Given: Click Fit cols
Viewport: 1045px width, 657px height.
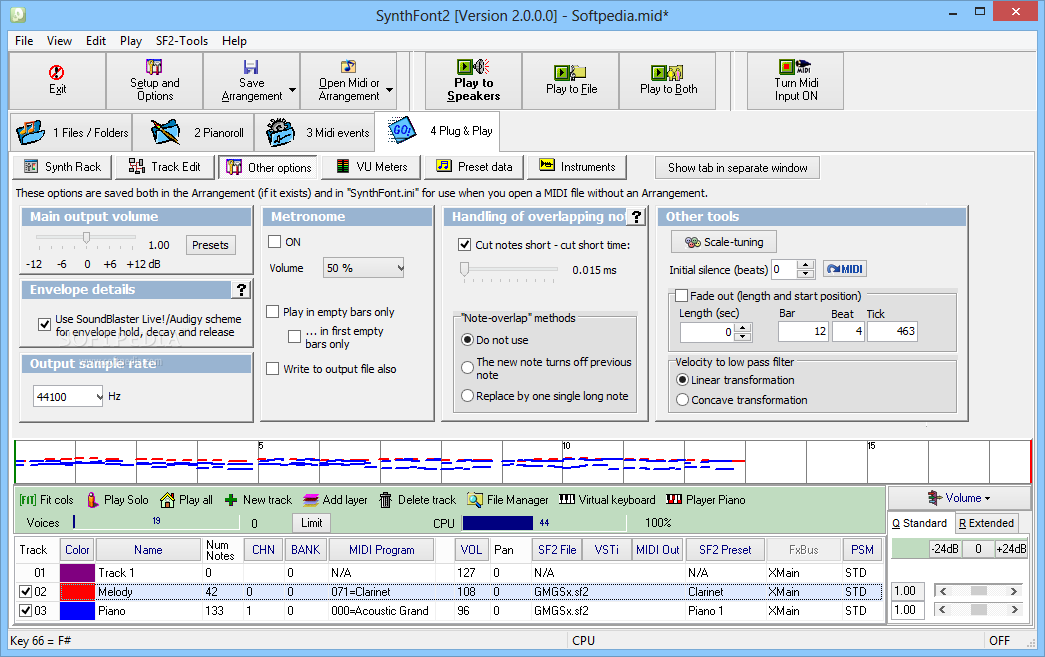Looking at the screenshot, I should [46, 500].
